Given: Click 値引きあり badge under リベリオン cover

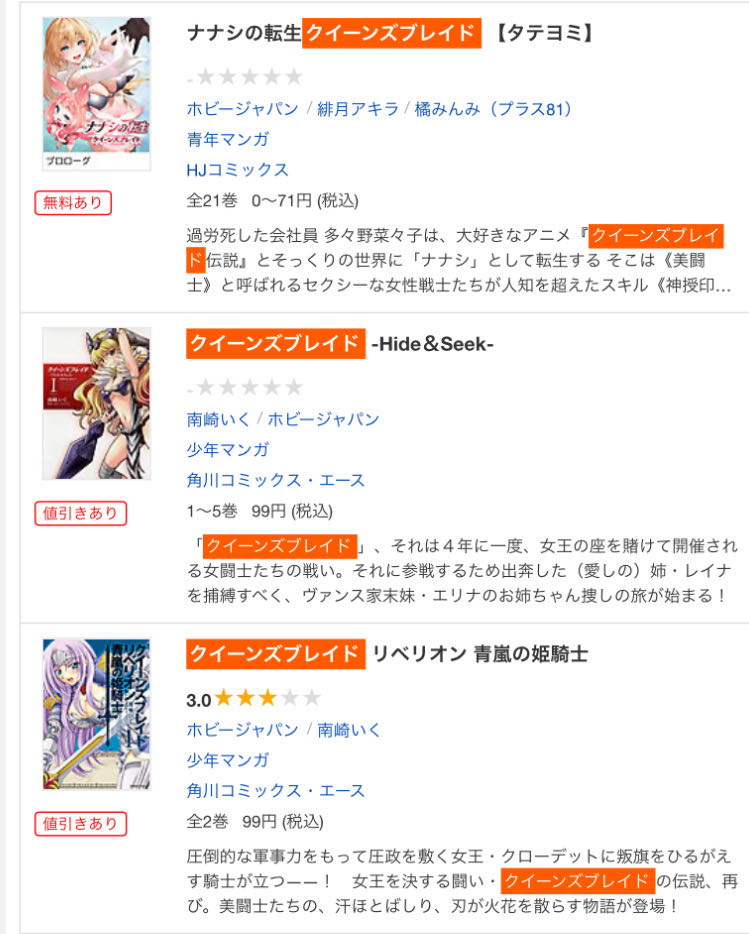Looking at the screenshot, I should 80,824.
